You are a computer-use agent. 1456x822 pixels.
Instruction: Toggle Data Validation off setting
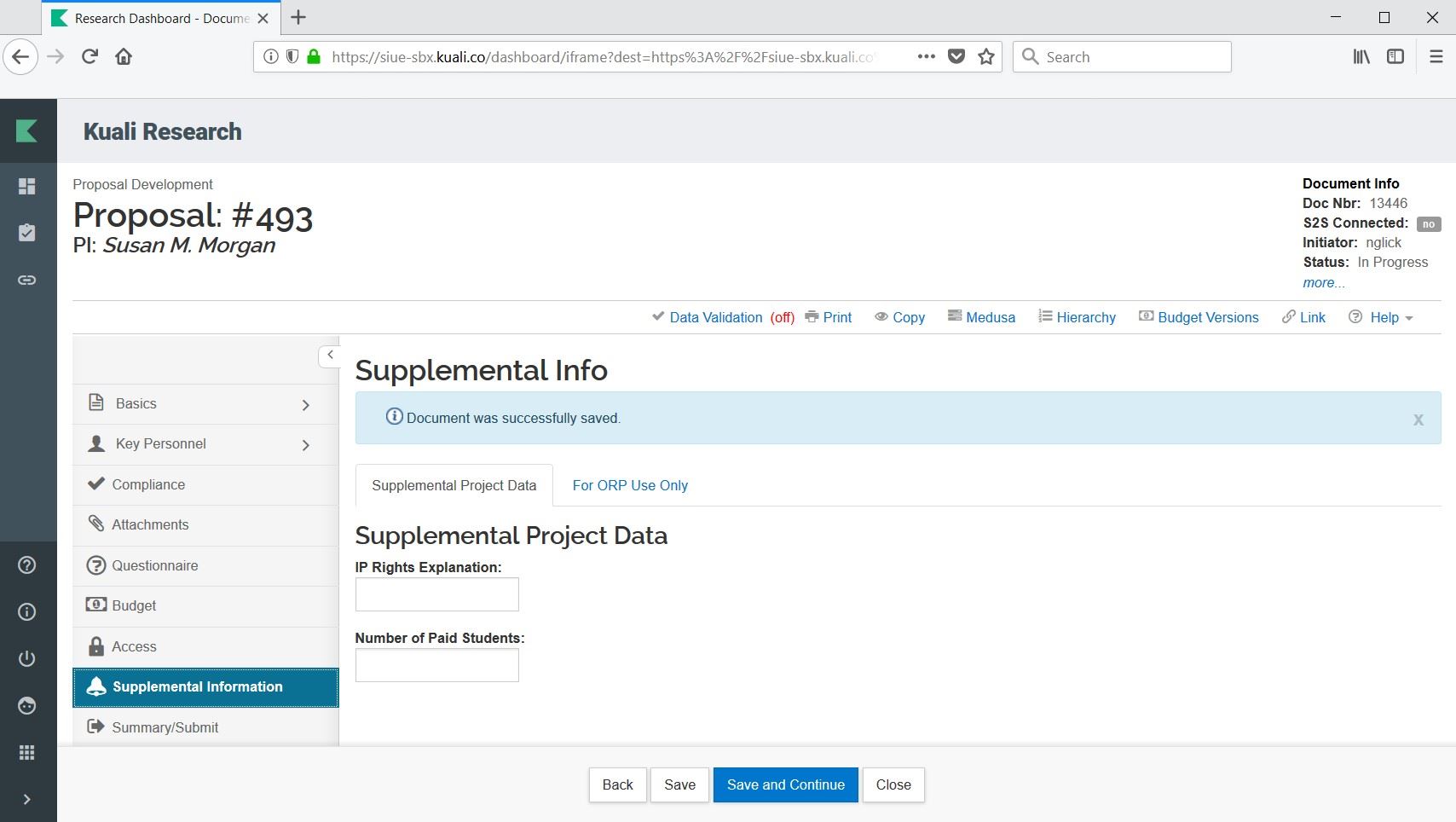point(723,317)
